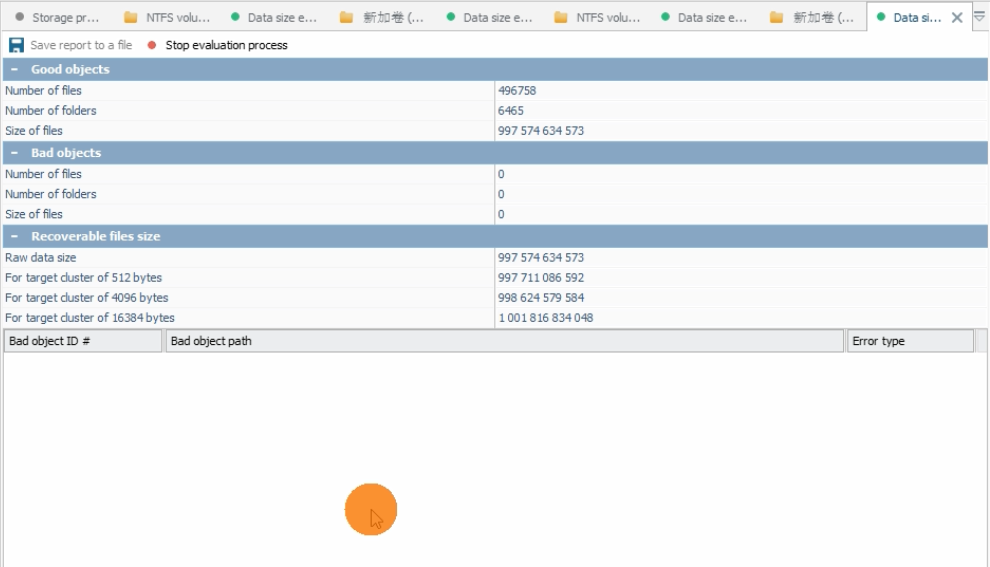Click the folder icon of second NTFS volume tab
Screen dimensions: 990x567
(561, 17)
